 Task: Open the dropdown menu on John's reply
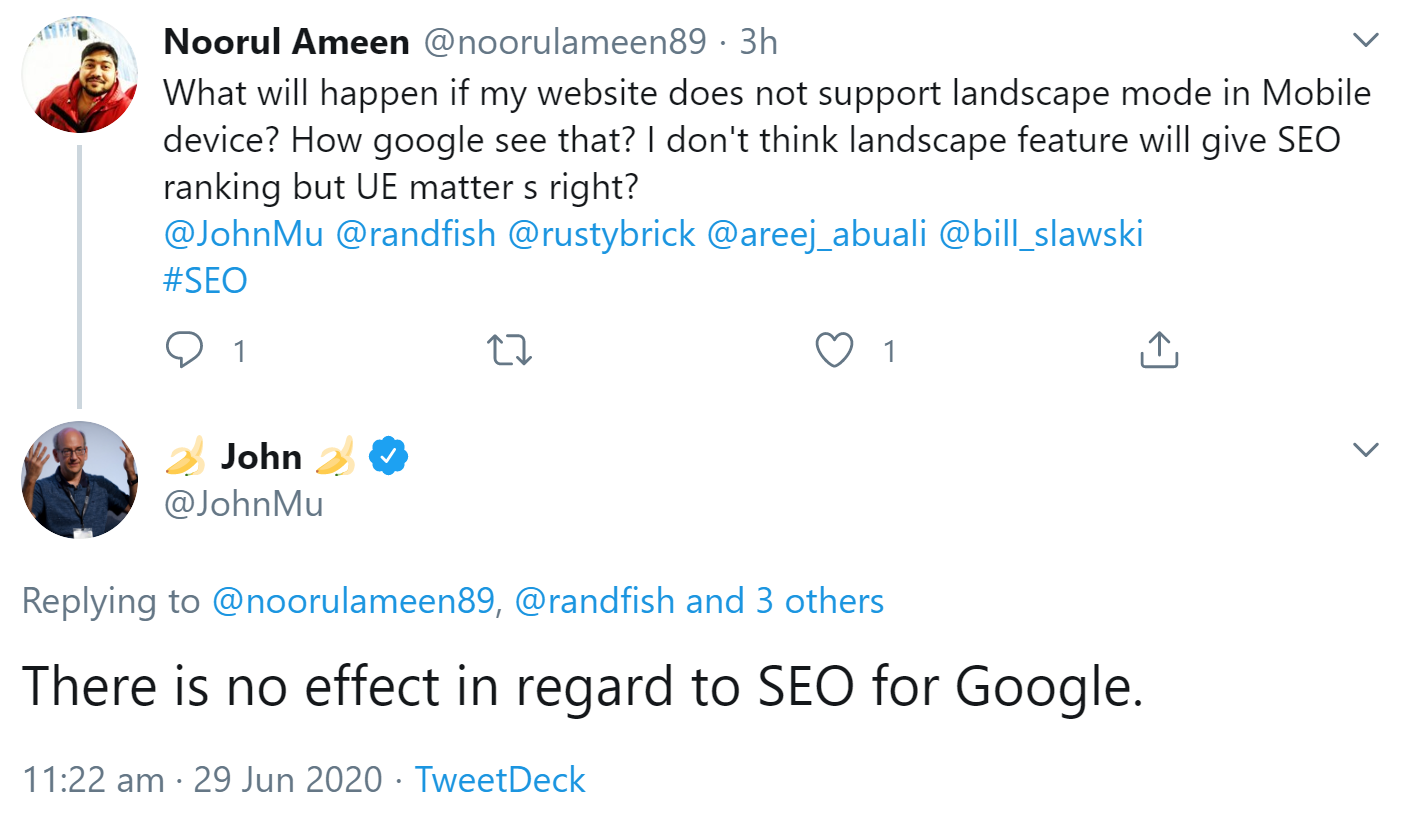tap(1364, 449)
